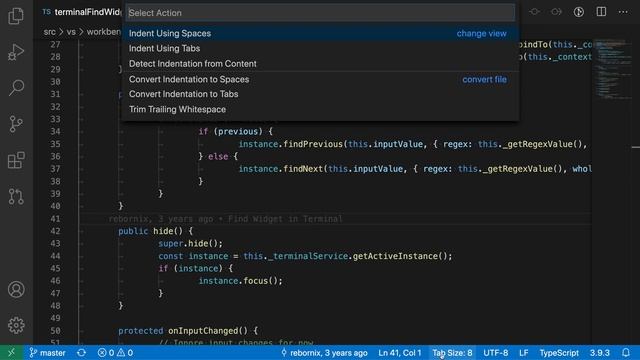The height and width of the screenshot is (360, 640).
Task: Open errors and warnings count
Action: tap(115, 353)
